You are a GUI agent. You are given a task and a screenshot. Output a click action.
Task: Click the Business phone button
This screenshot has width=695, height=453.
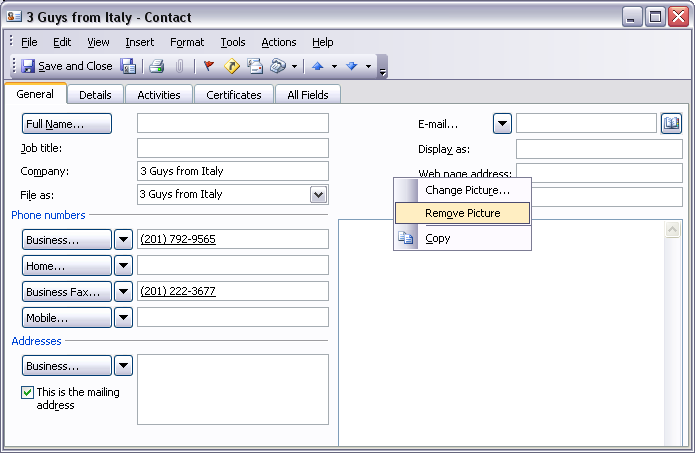66,240
